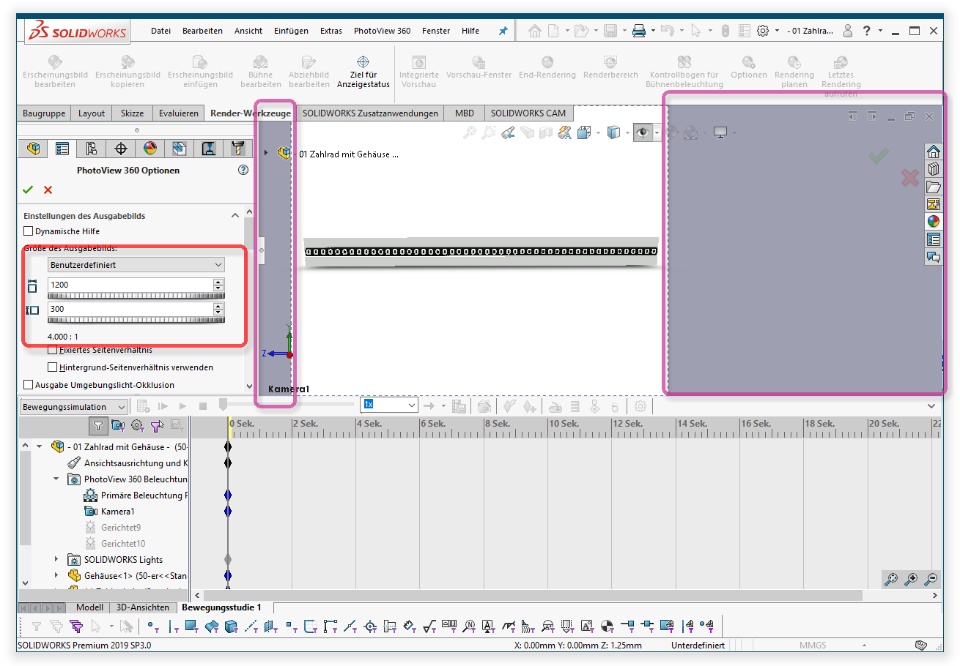
Task: Open help for PhotoView 360 Optionen
Action: coord(243,170)
